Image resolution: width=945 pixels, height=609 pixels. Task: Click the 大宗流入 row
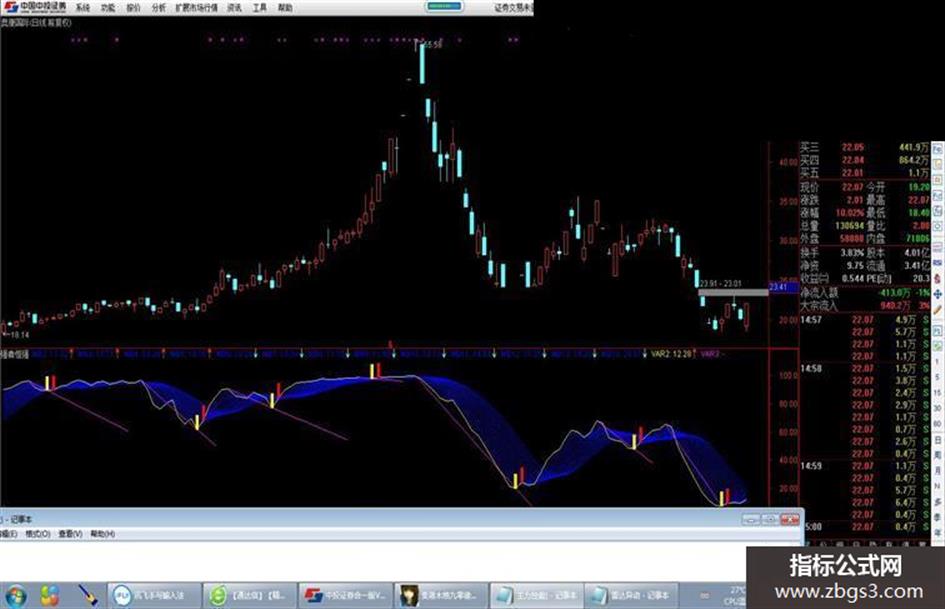[864, 306]
